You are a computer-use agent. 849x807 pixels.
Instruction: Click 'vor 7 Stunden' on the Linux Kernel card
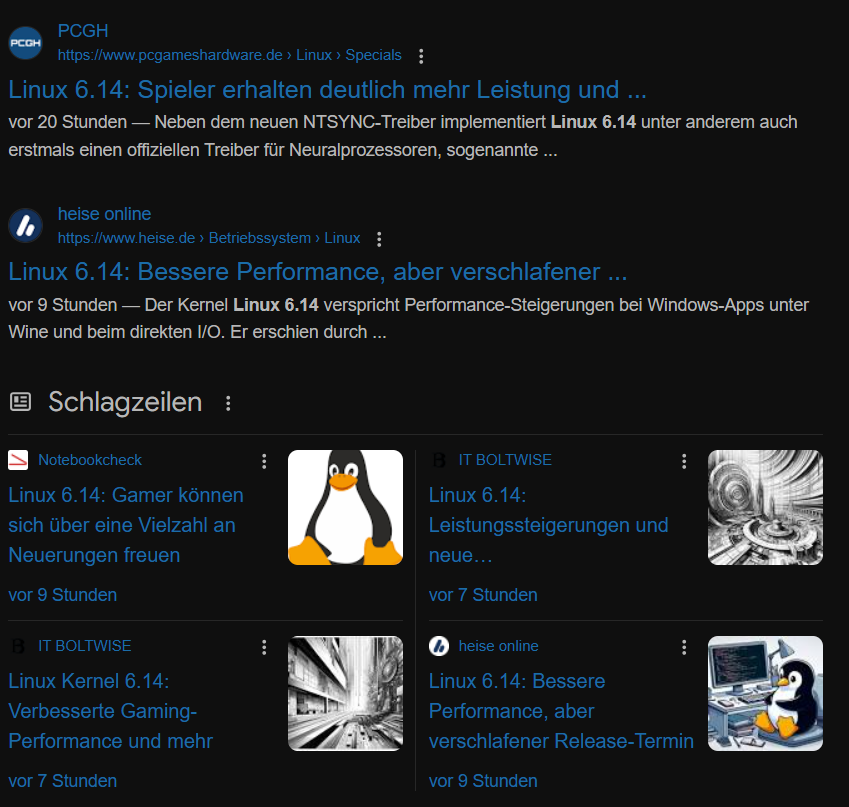63,780
